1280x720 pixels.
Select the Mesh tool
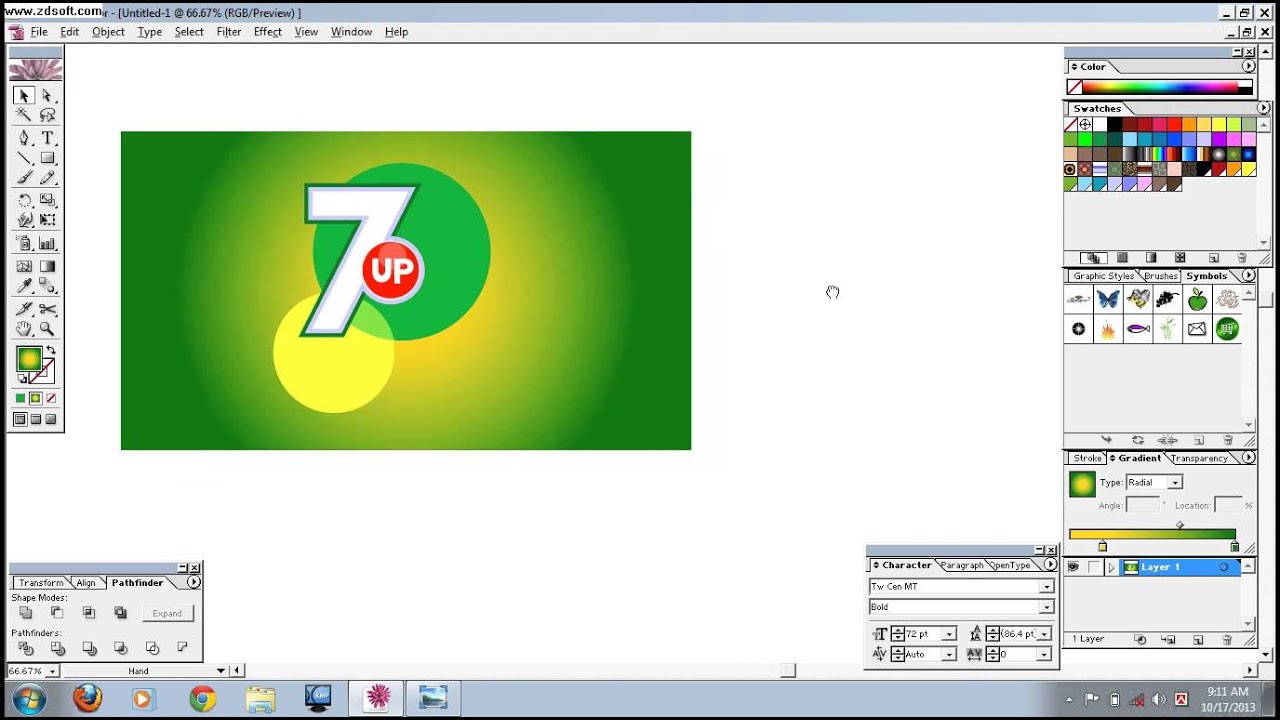(23, 267)
